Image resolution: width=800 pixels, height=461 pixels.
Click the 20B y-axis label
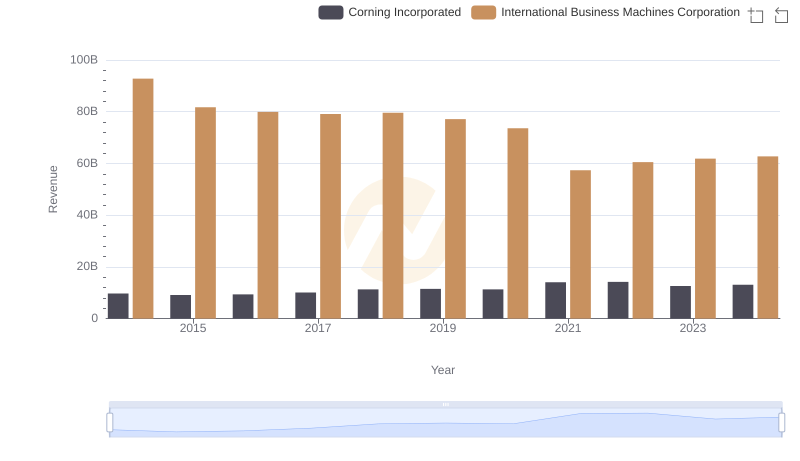click(87, 266)
